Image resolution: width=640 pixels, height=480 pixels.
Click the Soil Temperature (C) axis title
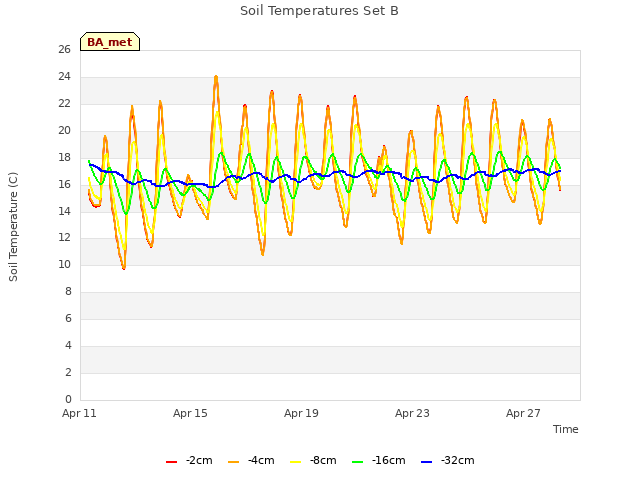(13, 227)
